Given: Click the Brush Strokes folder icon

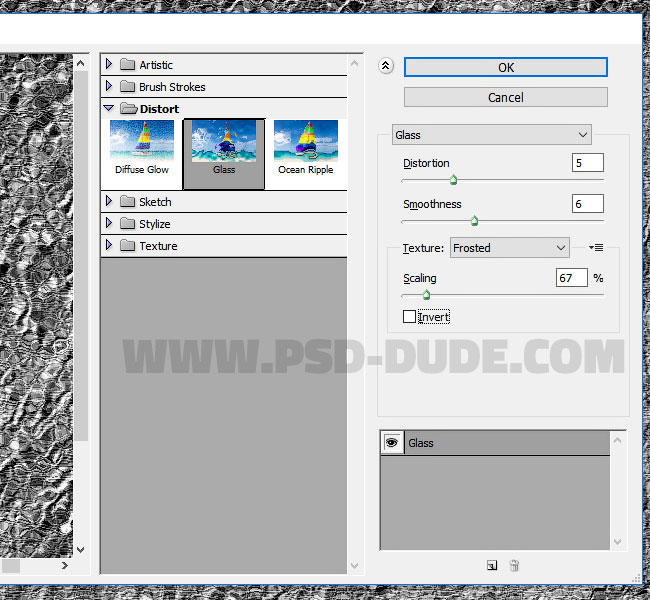Looking at the screenshot, I should (127, 86).
